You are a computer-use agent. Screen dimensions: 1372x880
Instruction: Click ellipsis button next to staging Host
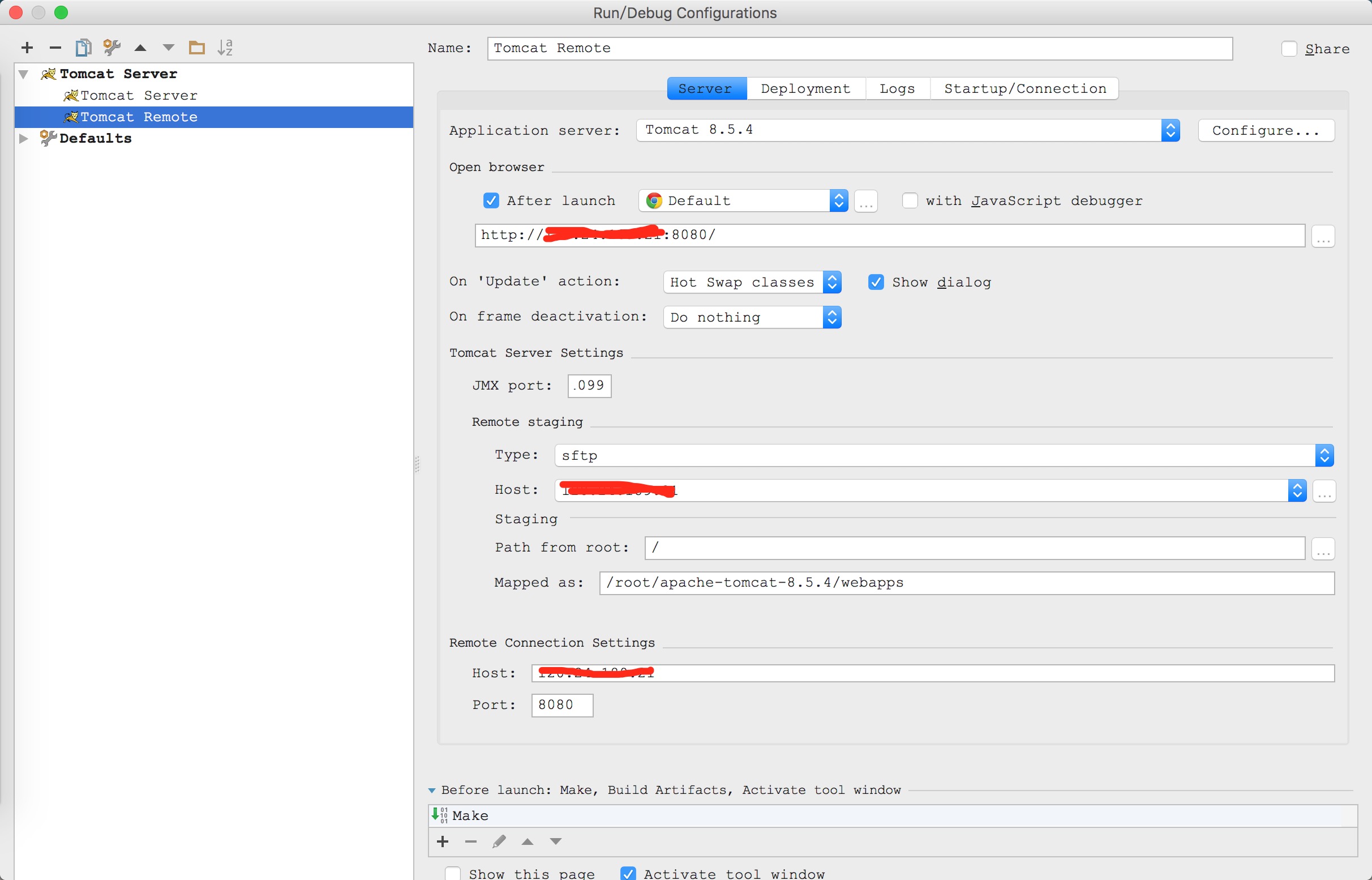coord(1324,491)
